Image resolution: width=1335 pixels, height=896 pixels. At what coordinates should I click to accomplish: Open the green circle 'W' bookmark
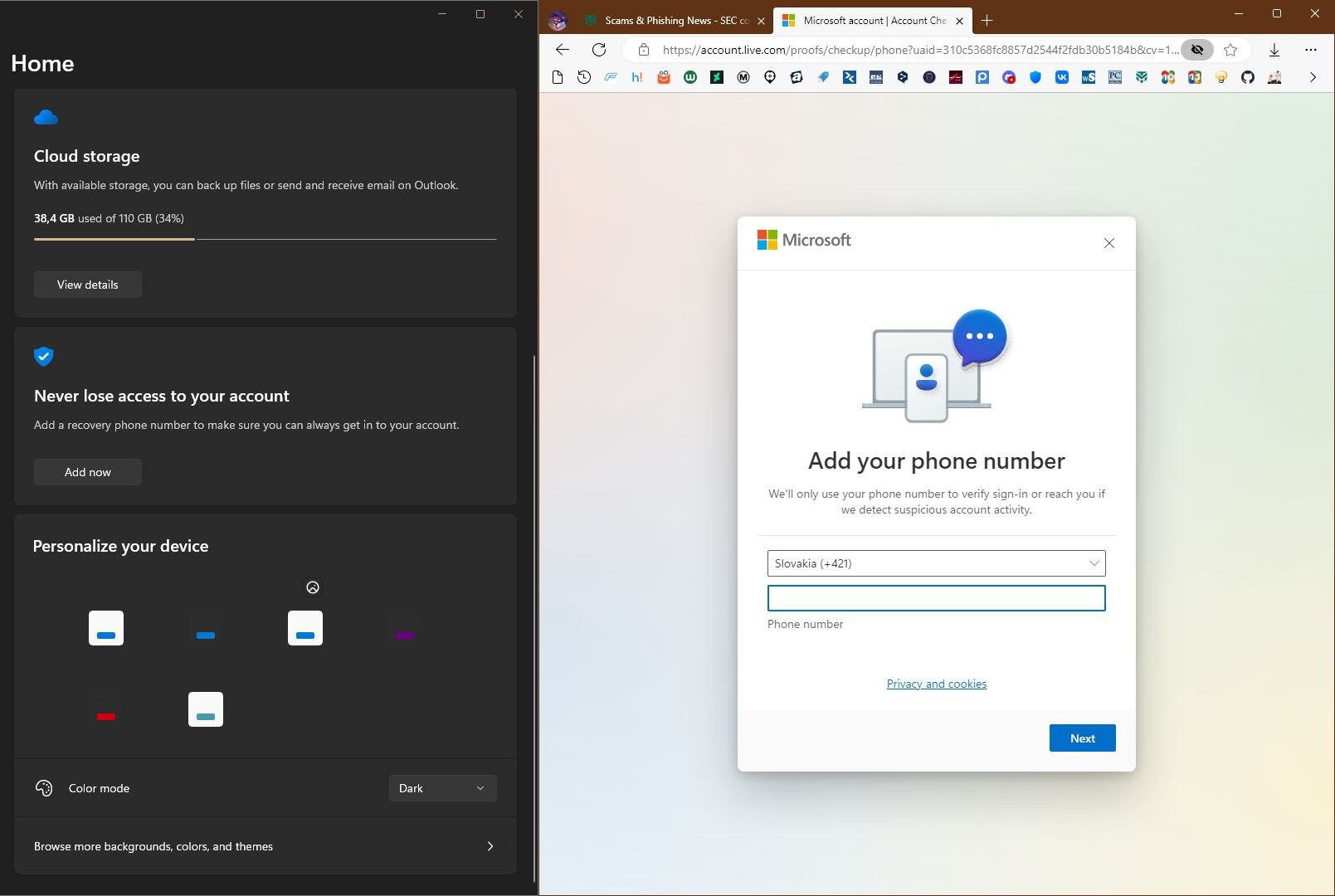point(690,77)
